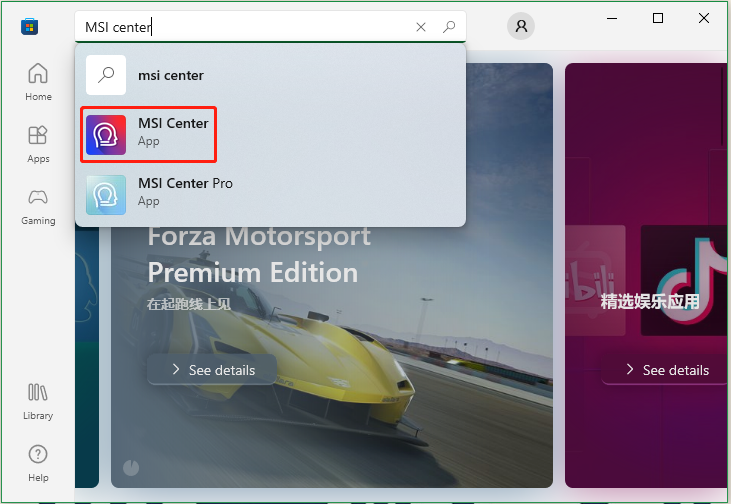731x504 pixels.
Task: Open the TikTok app tile
Action: pyautogui.click(x=684, y=280)
